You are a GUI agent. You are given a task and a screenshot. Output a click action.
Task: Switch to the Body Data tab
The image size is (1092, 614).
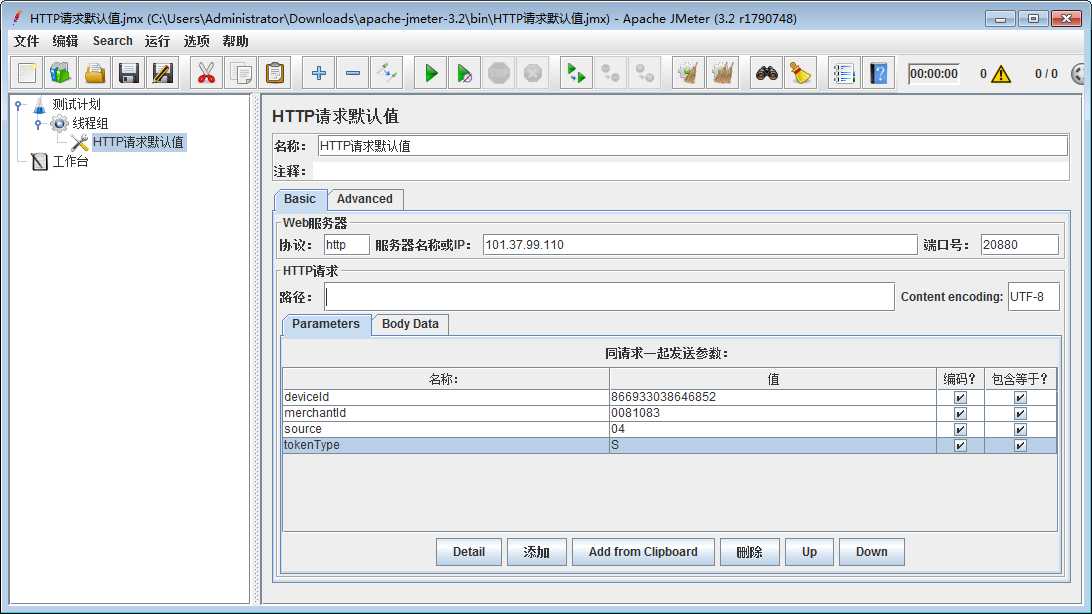[410, 324]
